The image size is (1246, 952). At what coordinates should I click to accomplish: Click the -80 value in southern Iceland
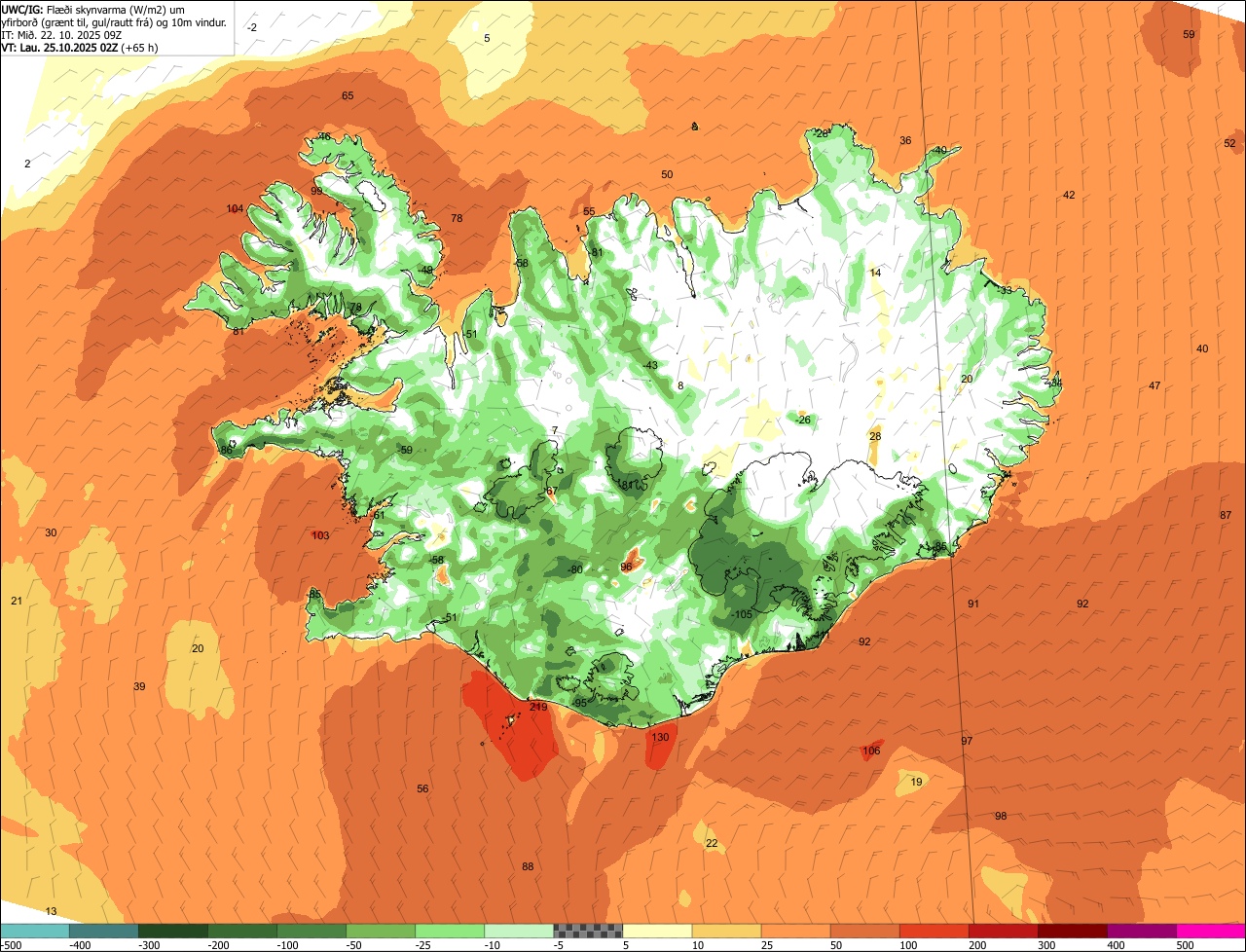coord(574,569)
